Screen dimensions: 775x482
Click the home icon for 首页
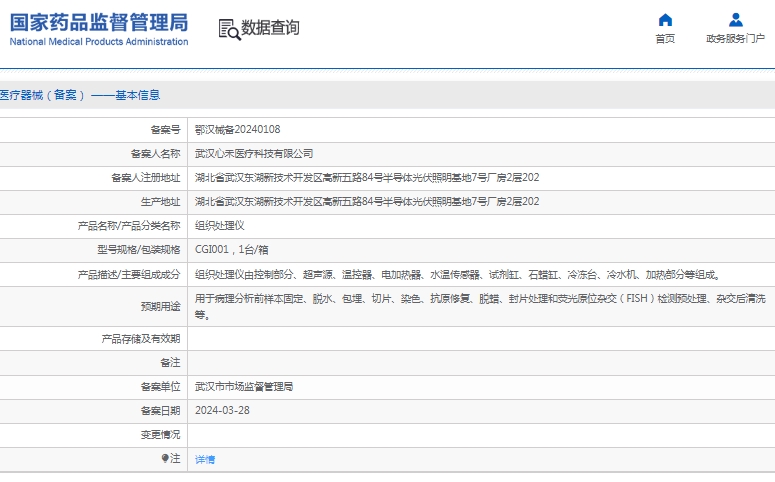coord(665,20)
